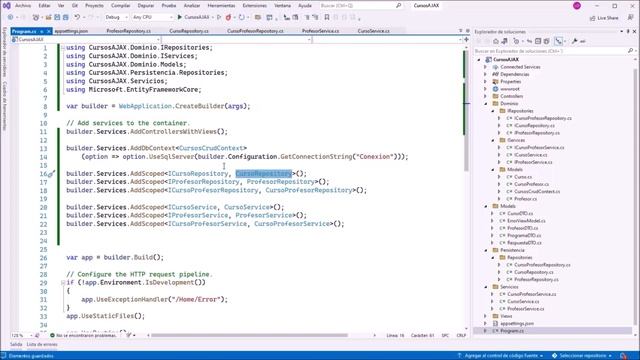The image size is (640, 360).
Task: Switch to the ProfesorRepository.cs tab
Action: coord(129,31)
